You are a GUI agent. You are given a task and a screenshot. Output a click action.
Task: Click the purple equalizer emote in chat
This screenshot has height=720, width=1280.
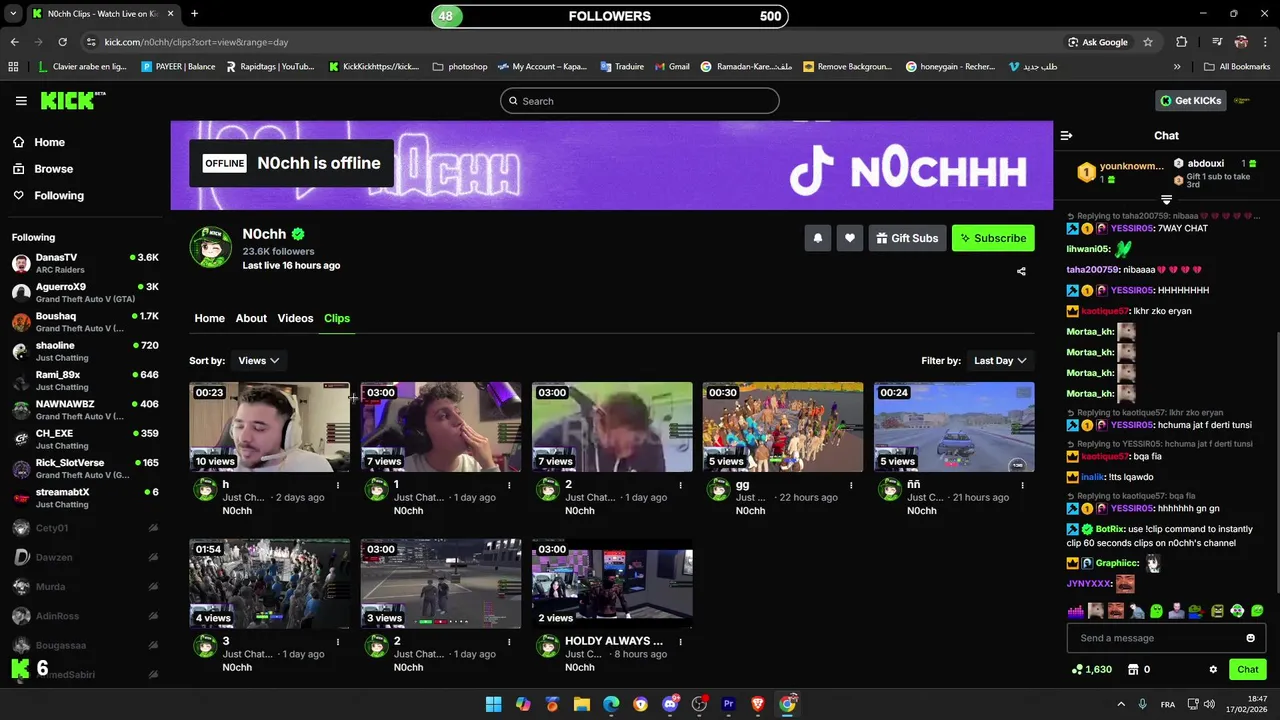[1075, 610]
